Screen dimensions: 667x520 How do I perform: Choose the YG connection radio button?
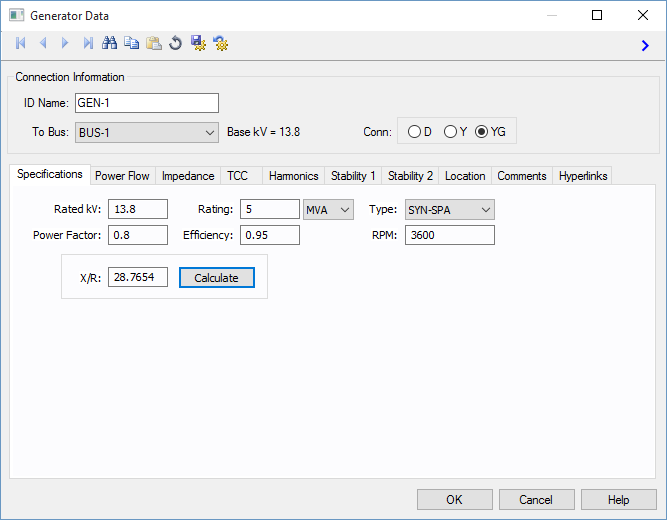pos(482,132)
